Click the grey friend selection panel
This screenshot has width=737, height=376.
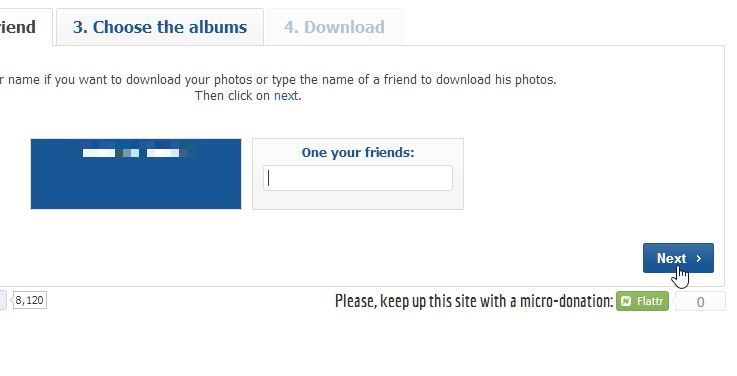[358, 174]
